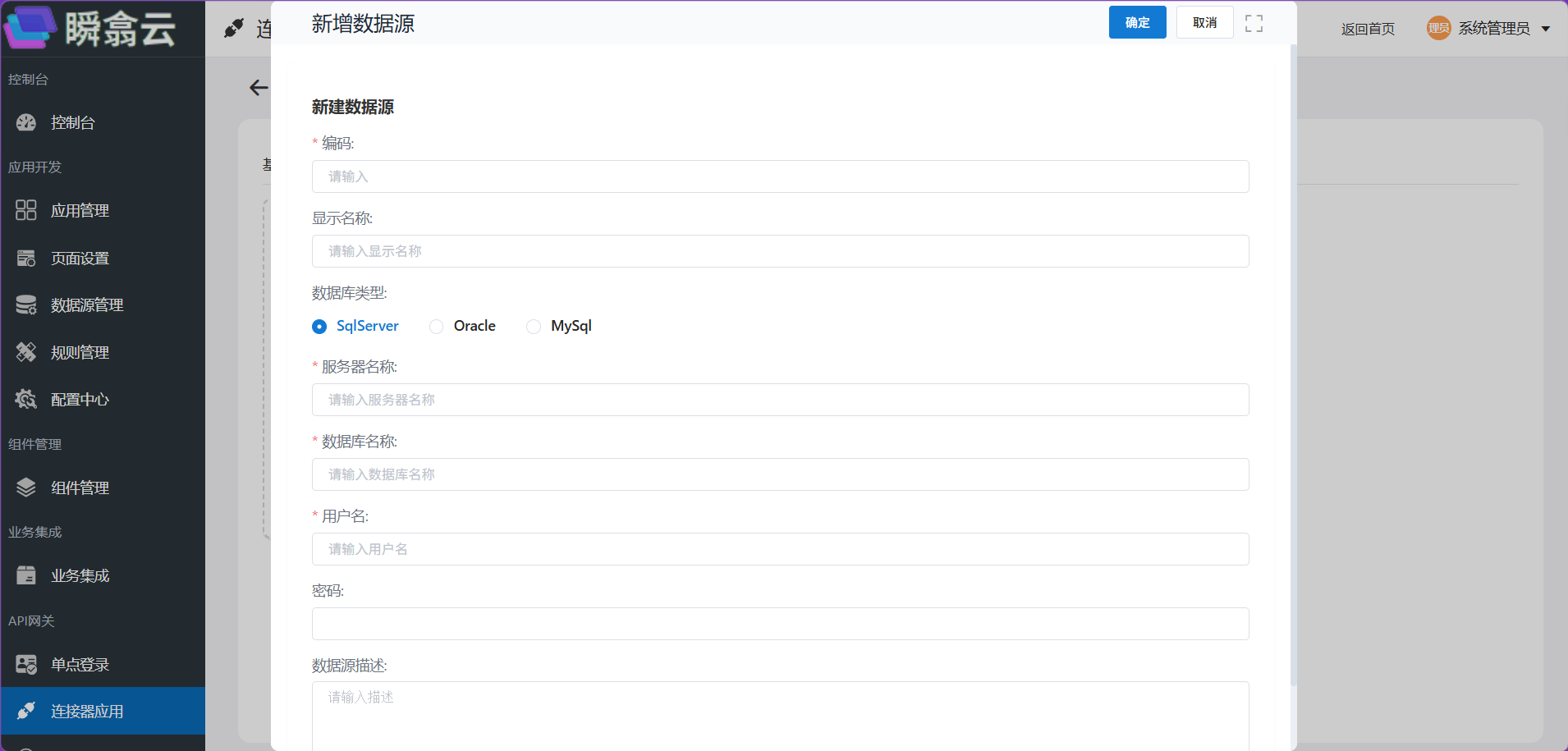This screenshot has height=751, width=1568.
Task: Click the 返回首页 link
Action: (1368, 29)
